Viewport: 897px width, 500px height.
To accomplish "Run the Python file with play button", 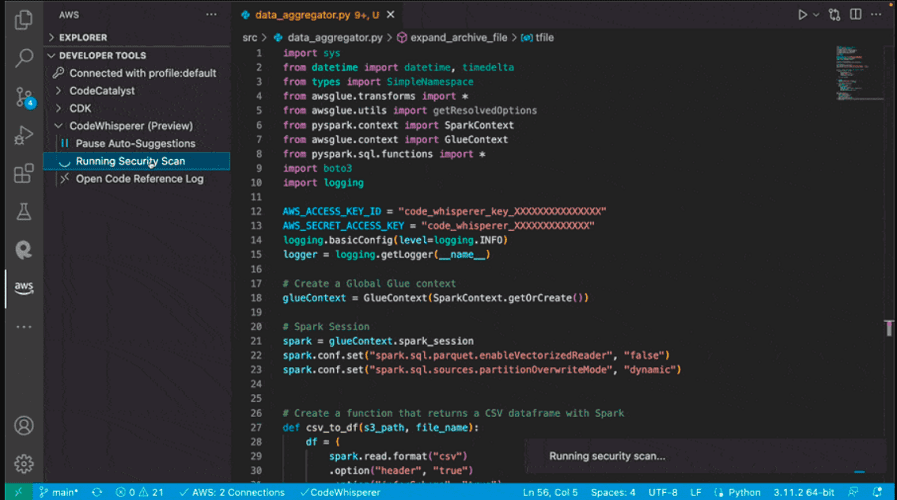I will tap(802, 15).
